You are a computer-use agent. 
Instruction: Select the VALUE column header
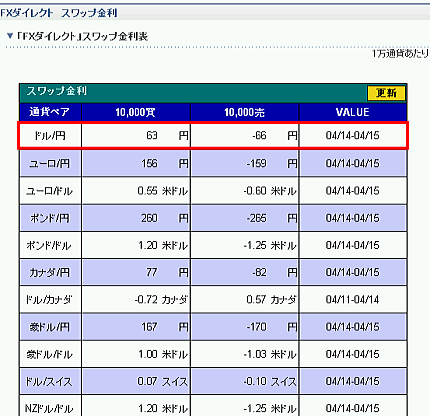pyautogui.click(x=353, y=112)
